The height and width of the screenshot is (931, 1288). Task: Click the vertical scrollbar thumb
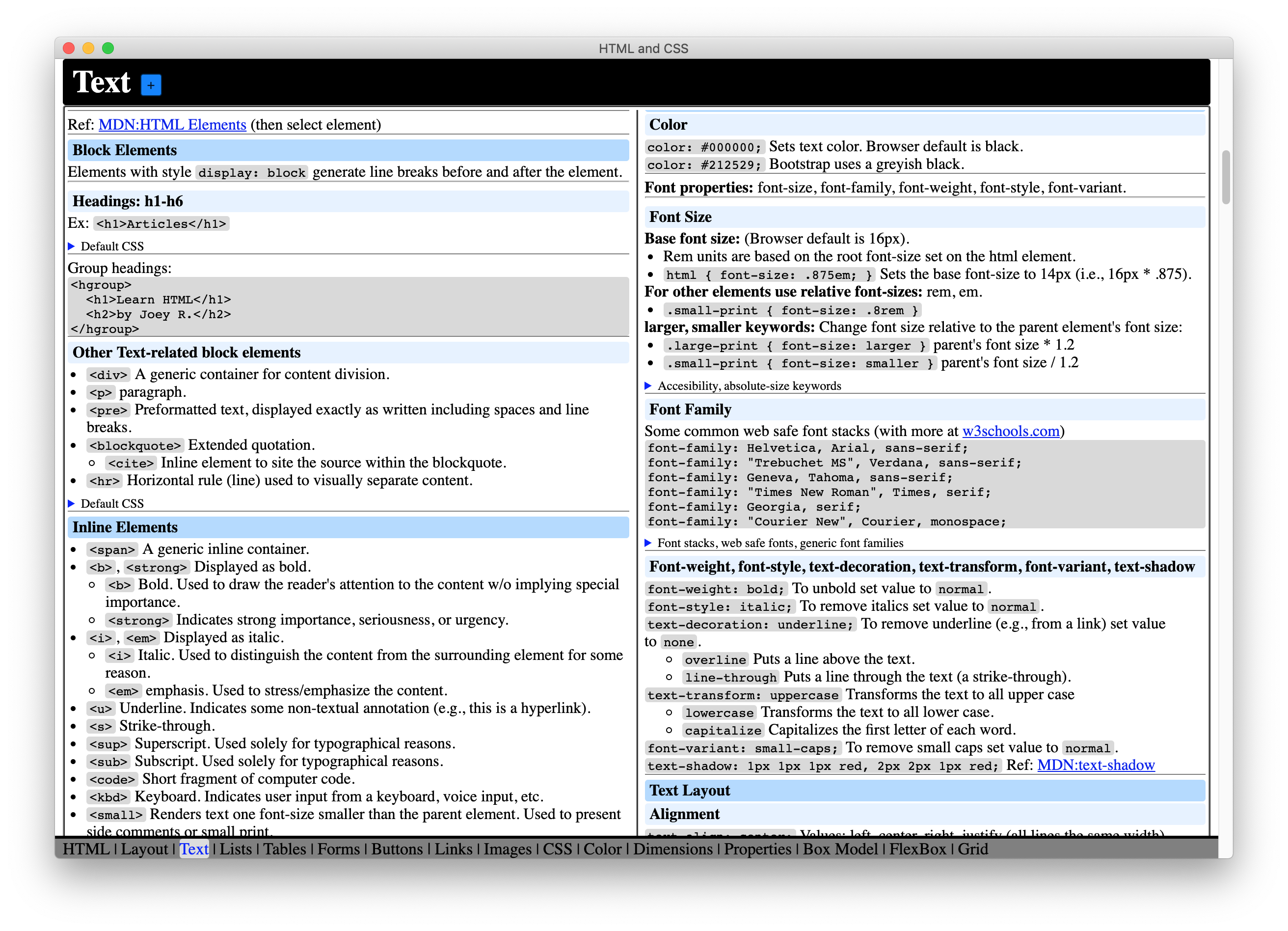pyautogui.click(x=1226, y=177)
